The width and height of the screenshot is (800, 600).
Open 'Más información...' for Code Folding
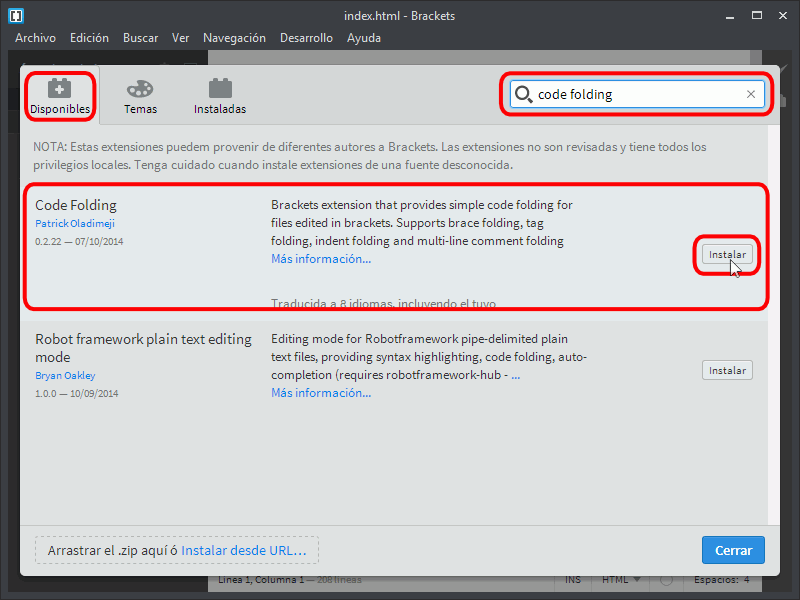[321, 259]
